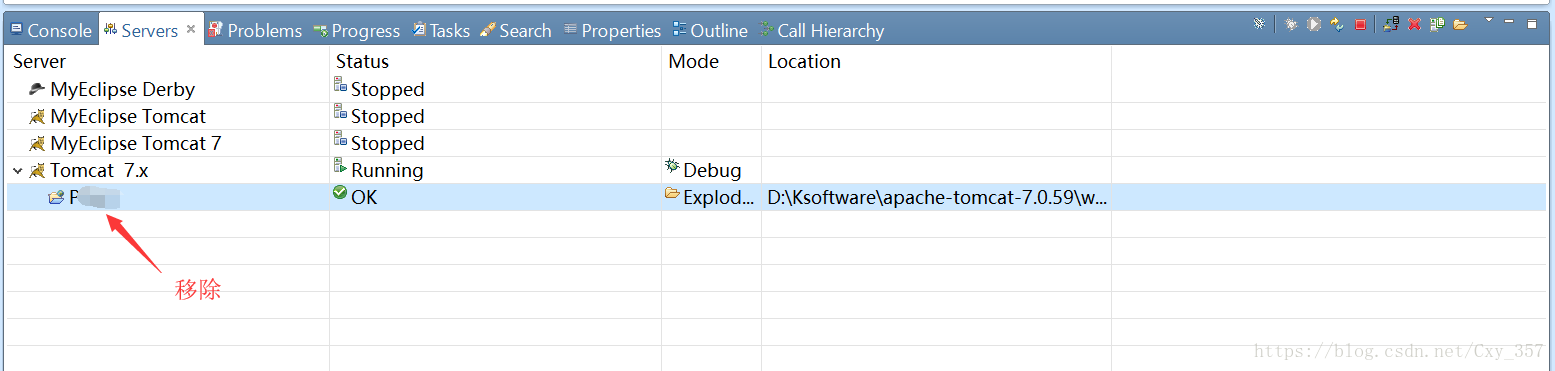Open the view menu triangle
The width and height of the screenshot is (1555, 371).
pos(1489,19)
